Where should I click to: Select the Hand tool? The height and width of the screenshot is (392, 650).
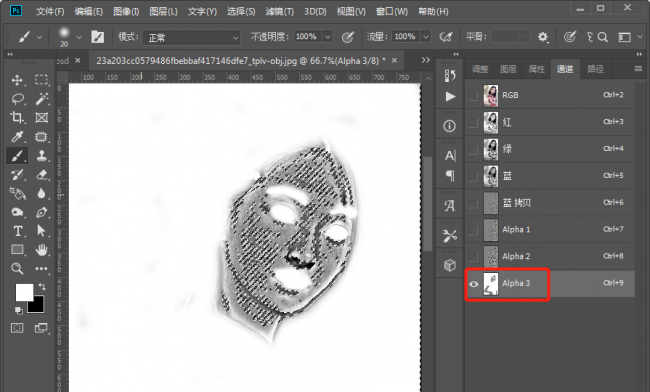click(41, 249)
